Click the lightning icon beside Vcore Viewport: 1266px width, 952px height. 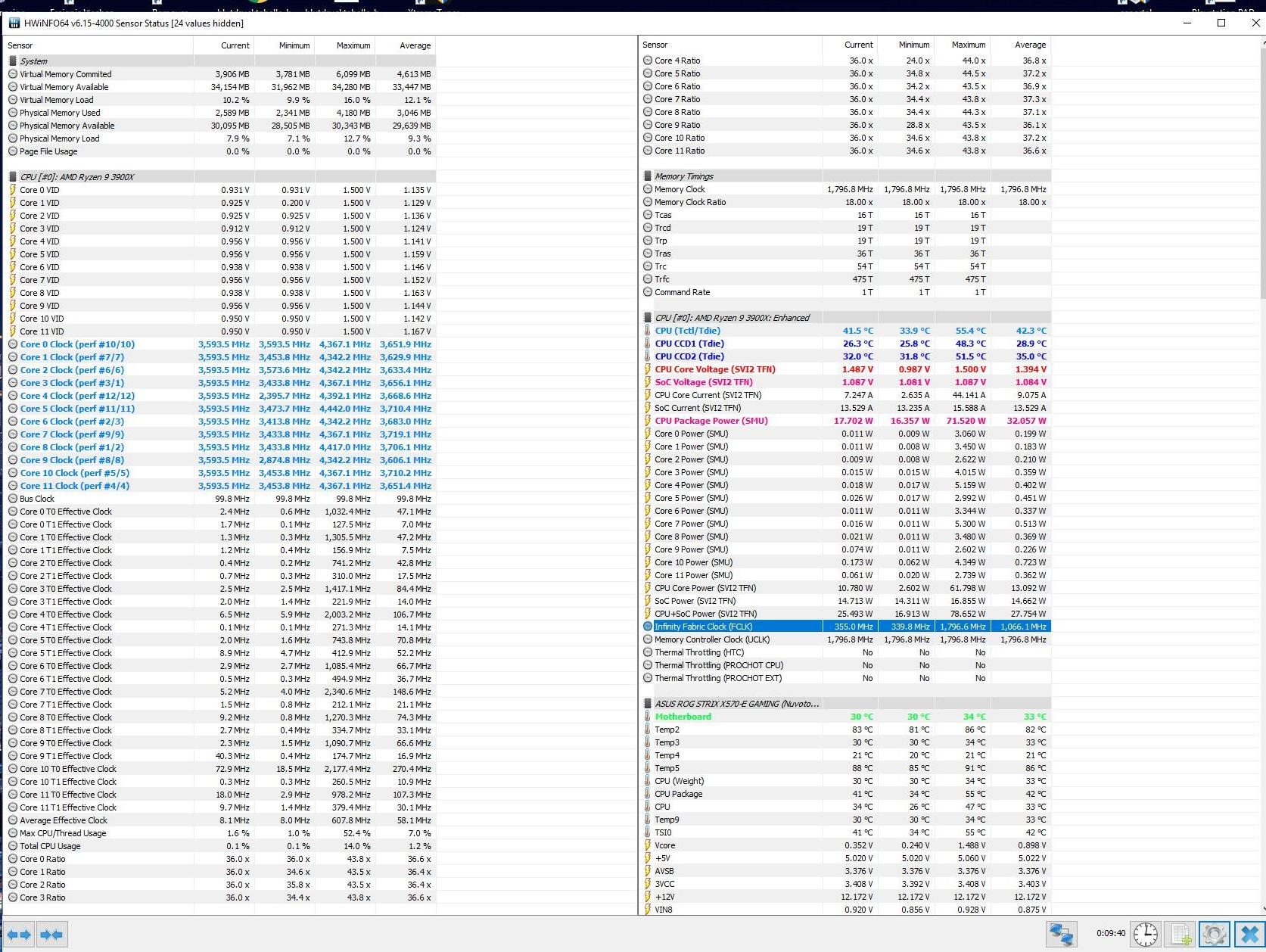(x=648, y=845)
